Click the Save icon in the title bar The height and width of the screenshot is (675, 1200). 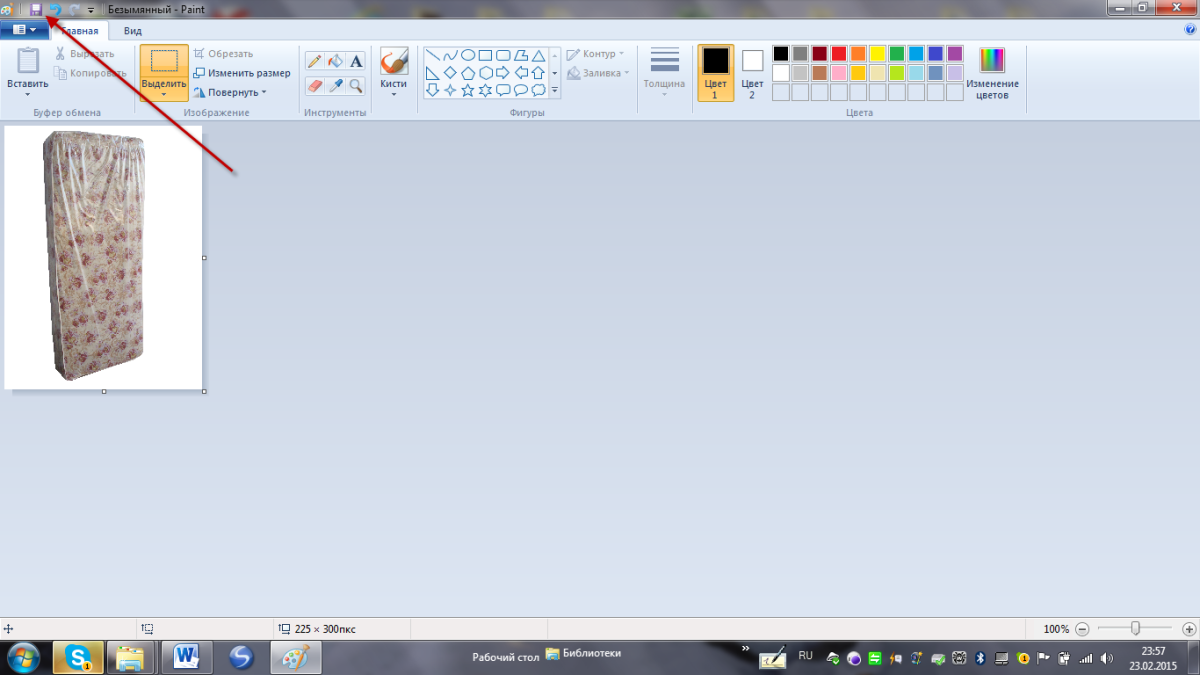pyautogui.click(x=36, y=9)
